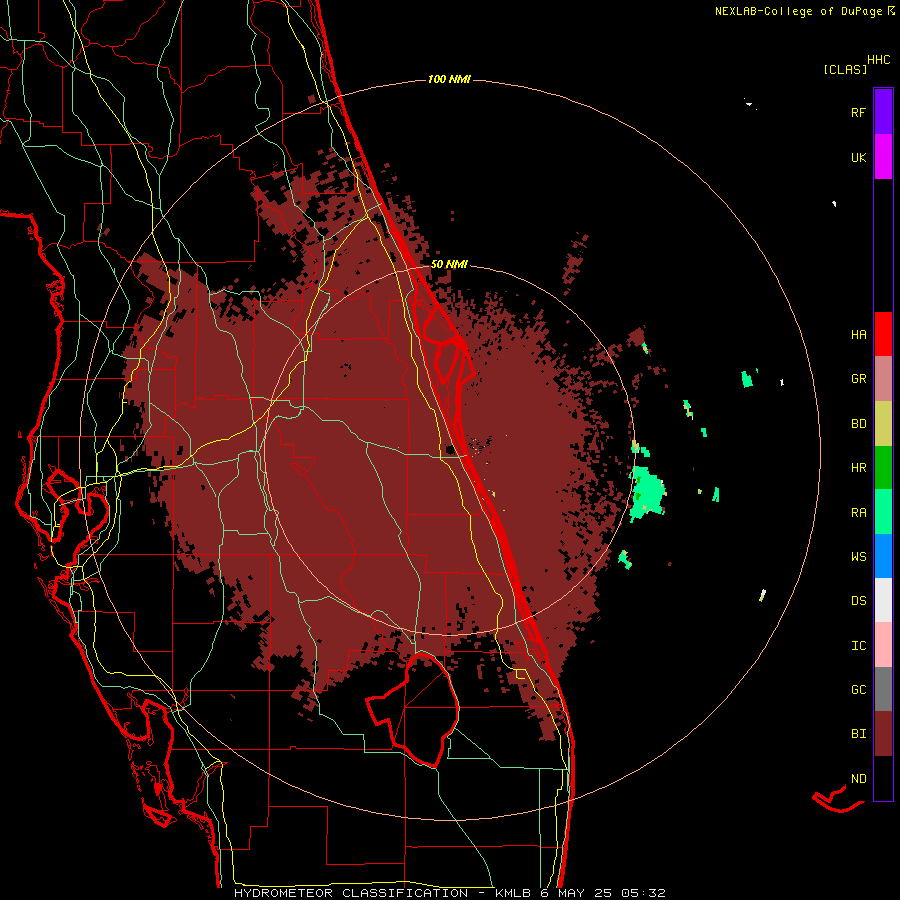This screenshot has height=900, width=900.
Task: Click the UK legend label
Action: click(858, 158)
